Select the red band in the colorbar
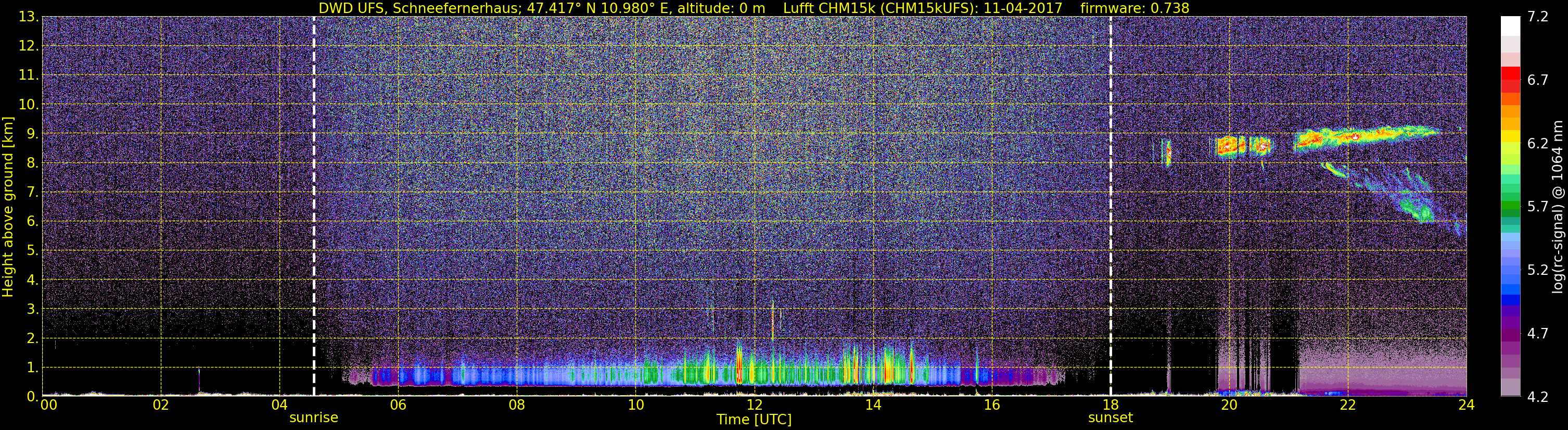 pyautogui.click(x=1510, y=73)
